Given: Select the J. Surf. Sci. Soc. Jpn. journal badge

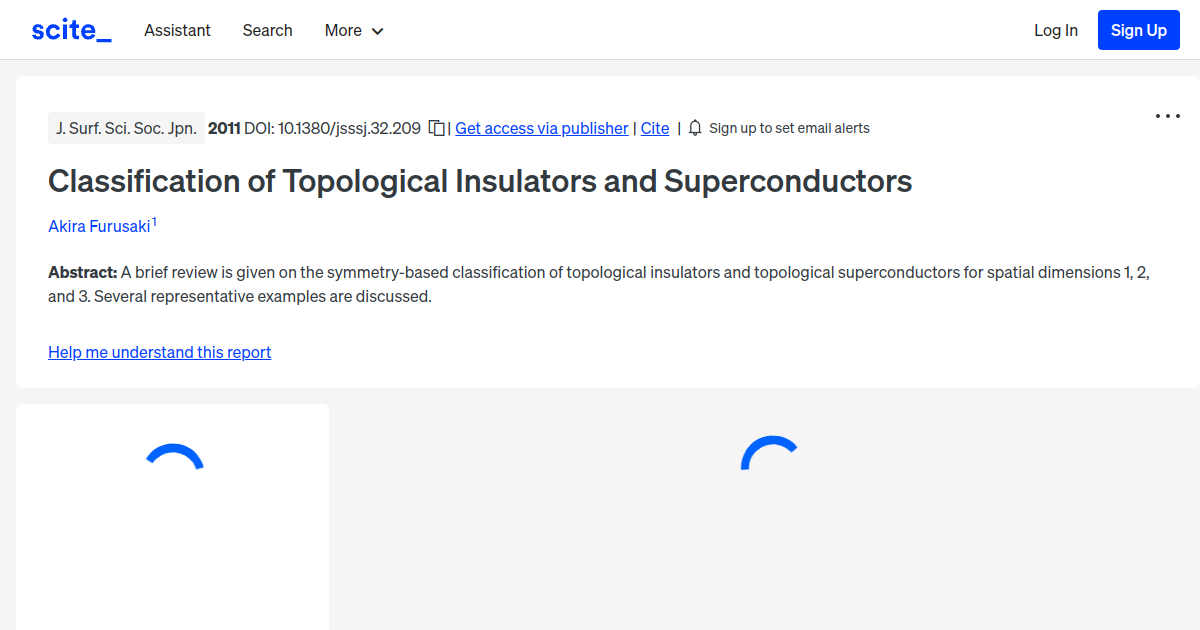Looking at the screenshot, I should [x=126, y=128].
